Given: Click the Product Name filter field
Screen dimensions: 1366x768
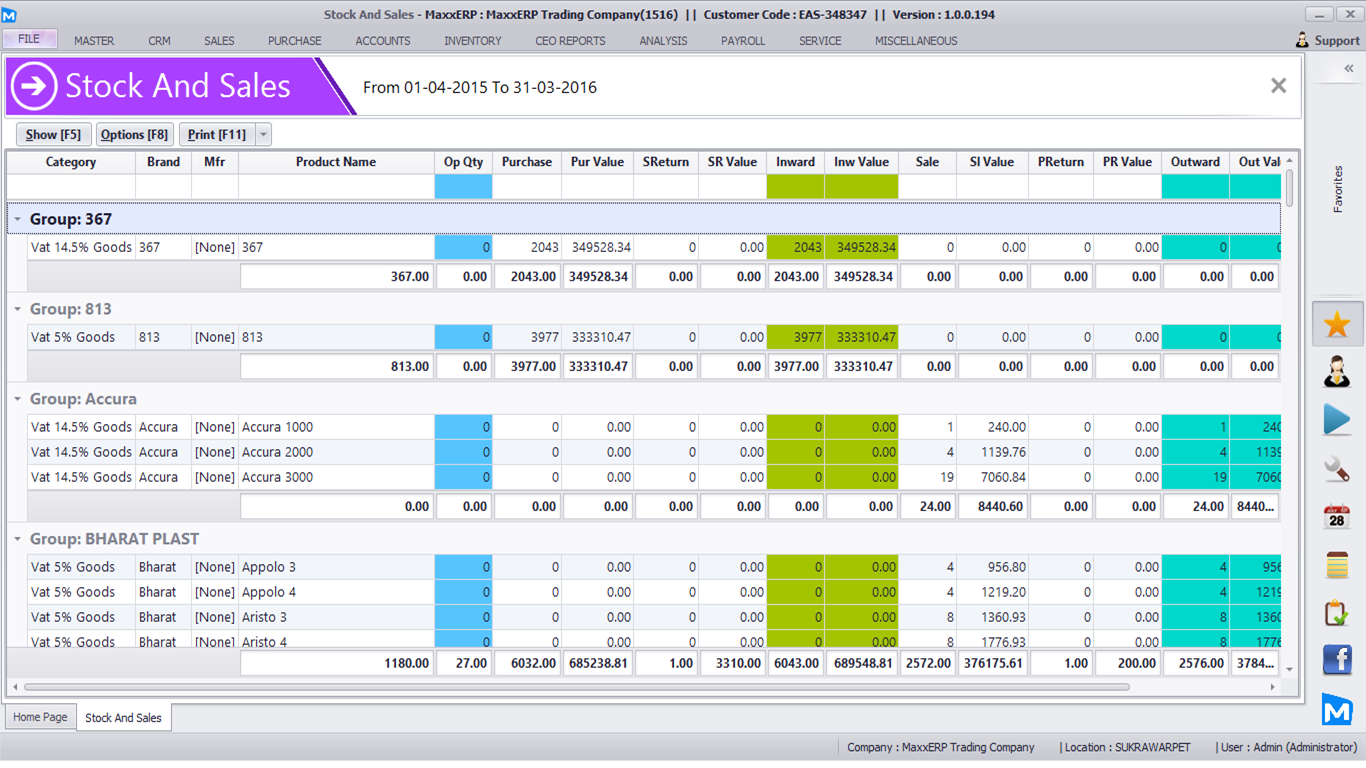Looking at the screenshot, I should [336, 187].
